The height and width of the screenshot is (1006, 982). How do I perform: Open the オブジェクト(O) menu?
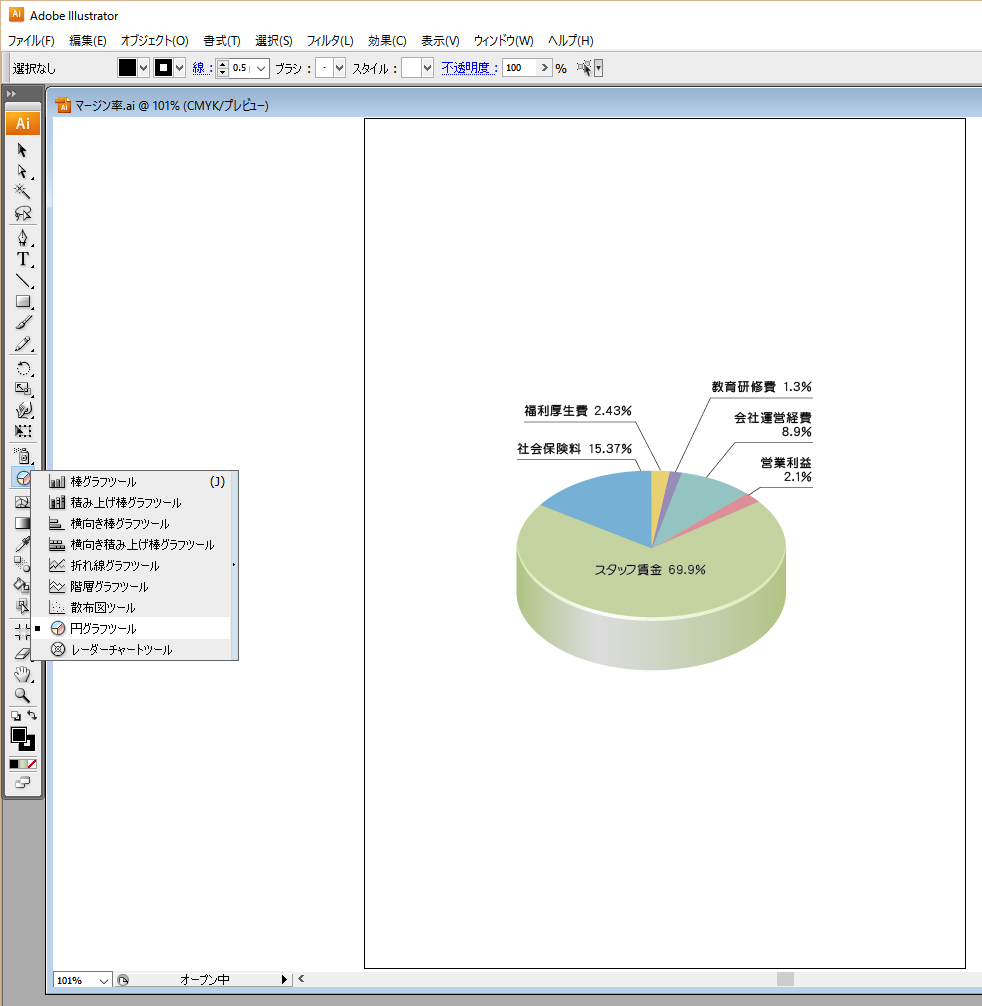coord(154,41)
